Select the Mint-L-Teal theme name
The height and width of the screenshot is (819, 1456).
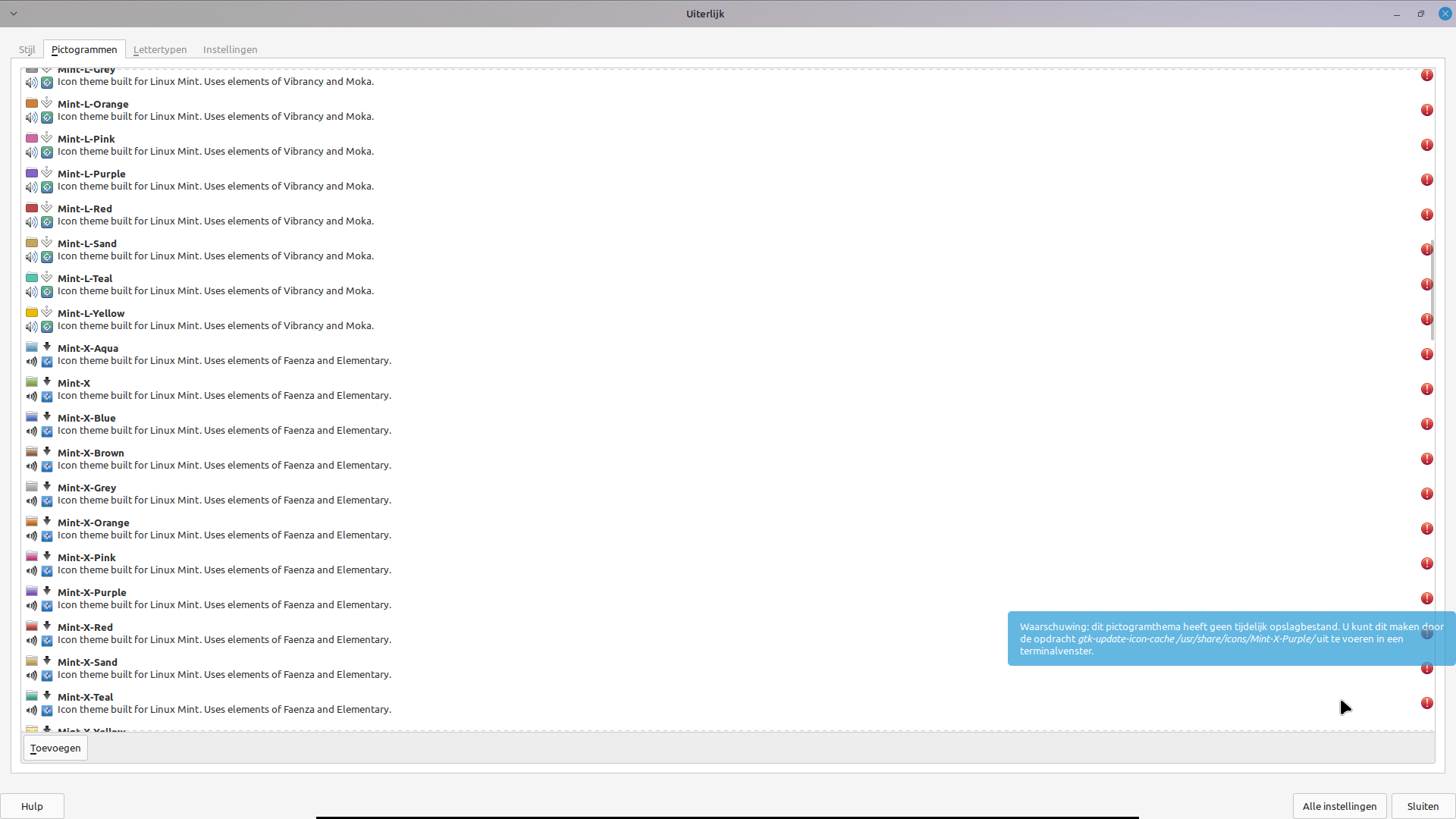(x=85, y=278)
